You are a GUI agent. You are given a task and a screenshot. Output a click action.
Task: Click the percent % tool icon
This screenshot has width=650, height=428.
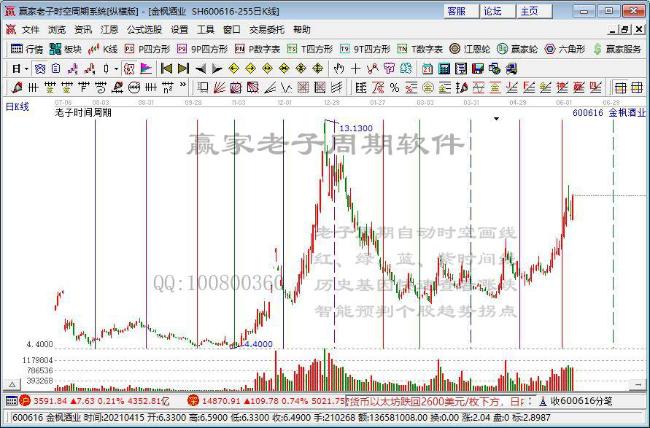click(394, 88)
